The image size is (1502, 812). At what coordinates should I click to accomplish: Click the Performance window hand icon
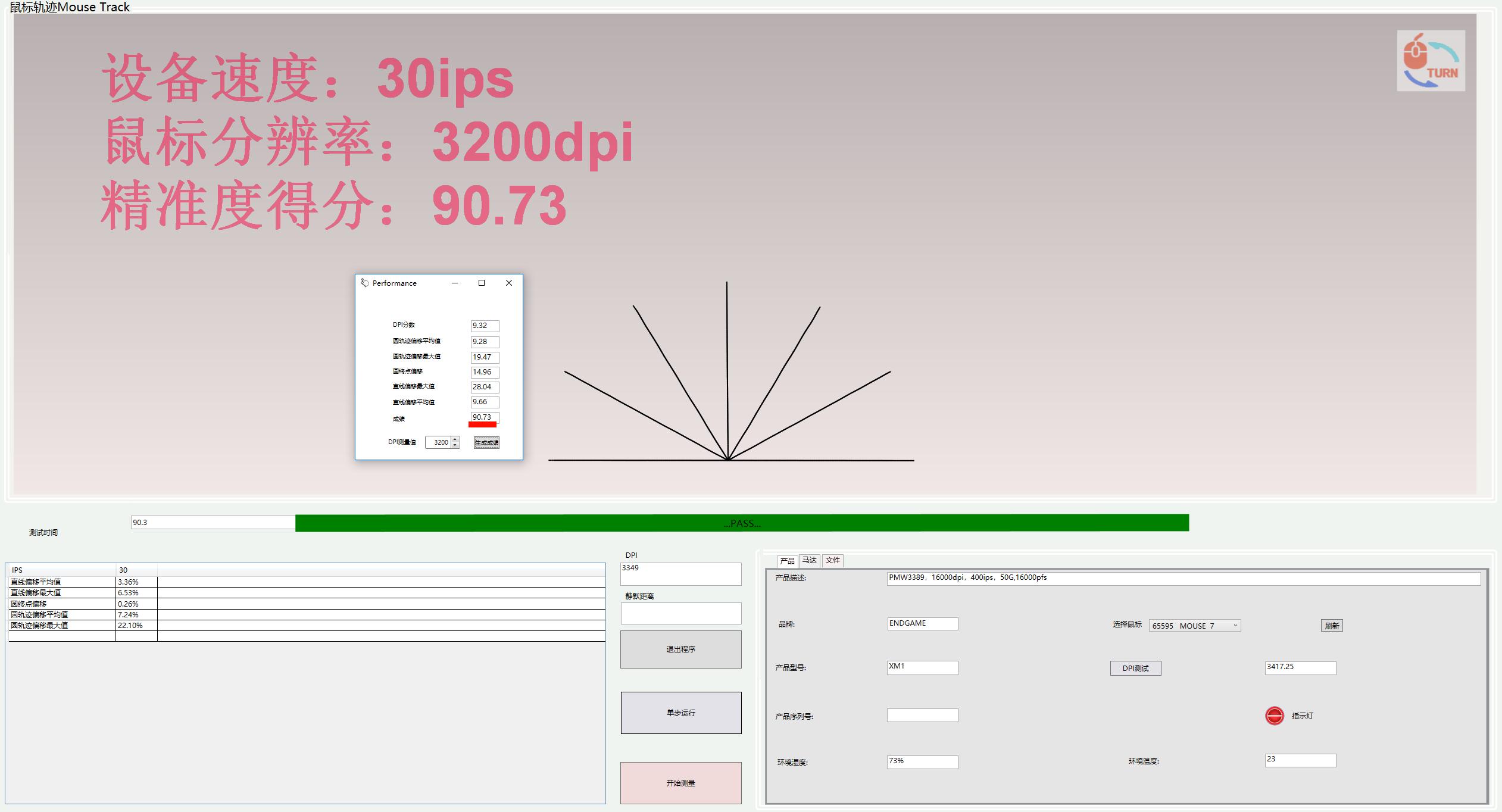[364, 283]
